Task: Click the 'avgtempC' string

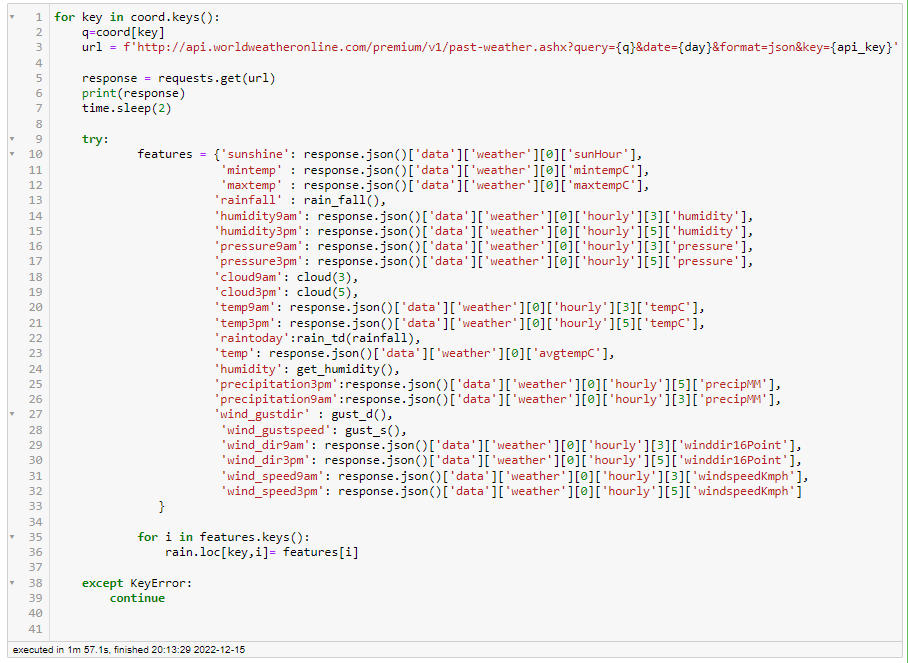Action: click(566, 353)
